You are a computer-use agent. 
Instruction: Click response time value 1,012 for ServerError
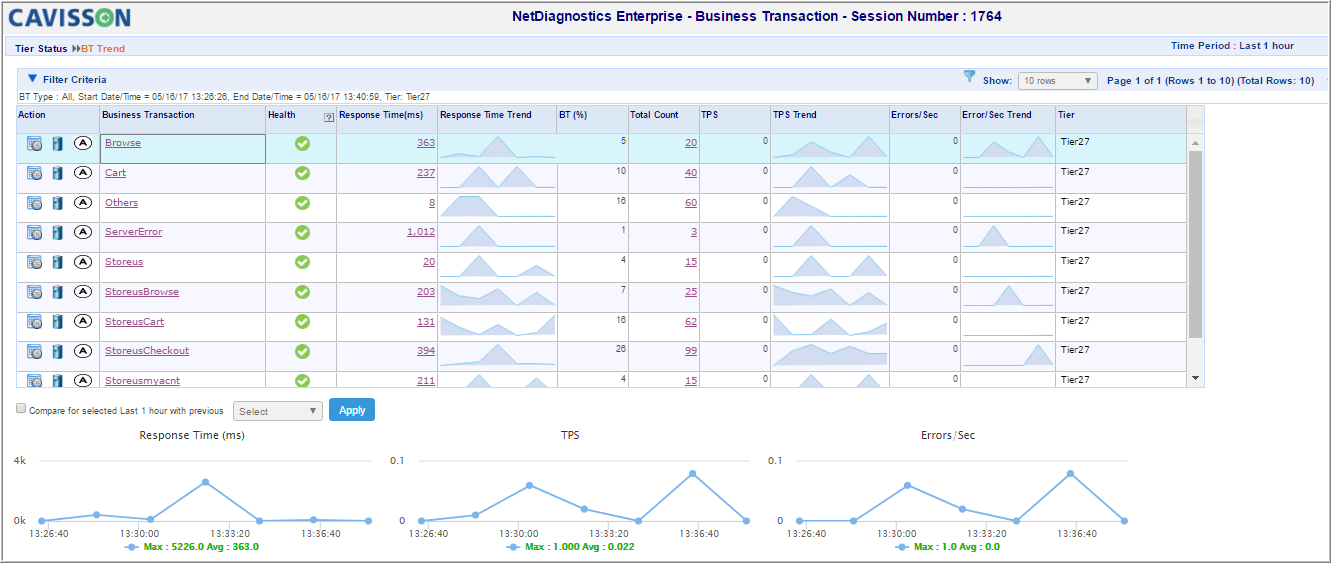click(x=421, y=232)
